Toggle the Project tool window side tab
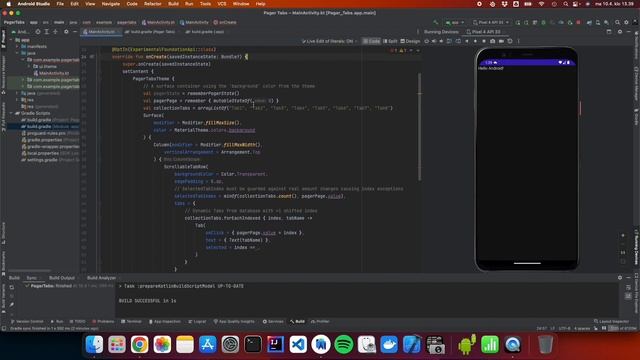The image size is (640, 360). (x=4, y=39)
